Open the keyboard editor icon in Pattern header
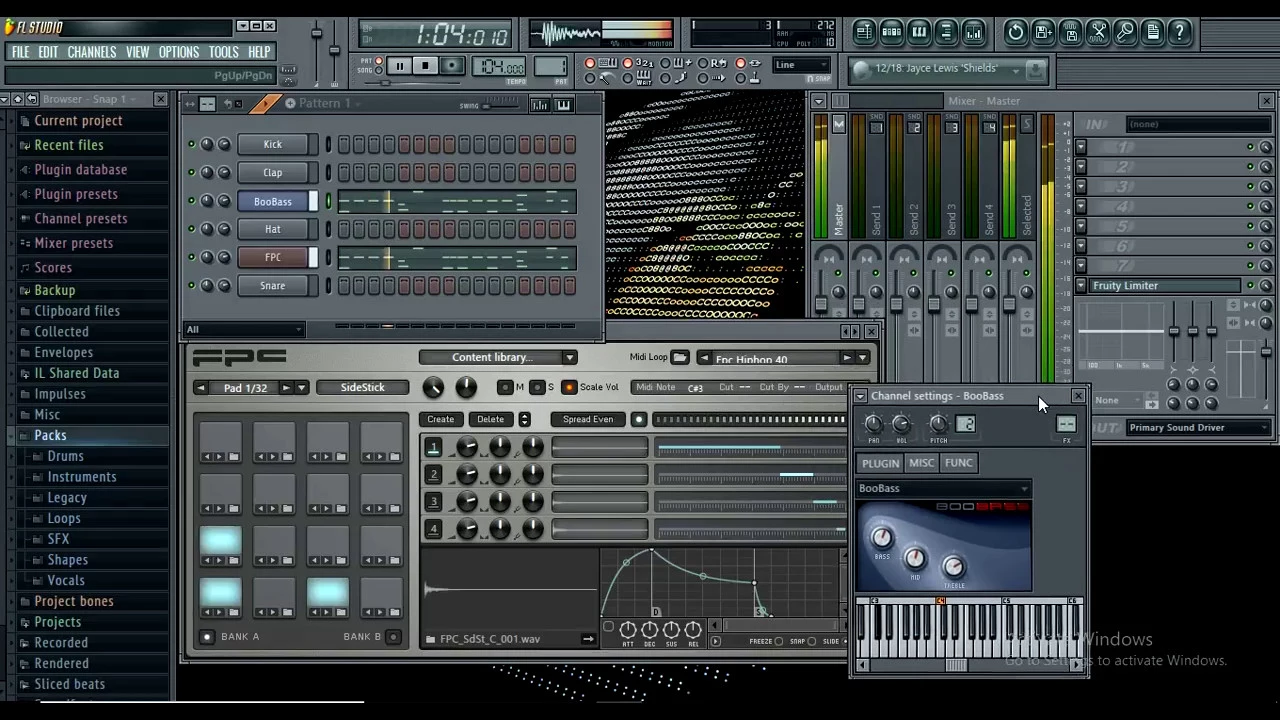The width and height of the screenshot is (1280, 720). coord(563,105)
